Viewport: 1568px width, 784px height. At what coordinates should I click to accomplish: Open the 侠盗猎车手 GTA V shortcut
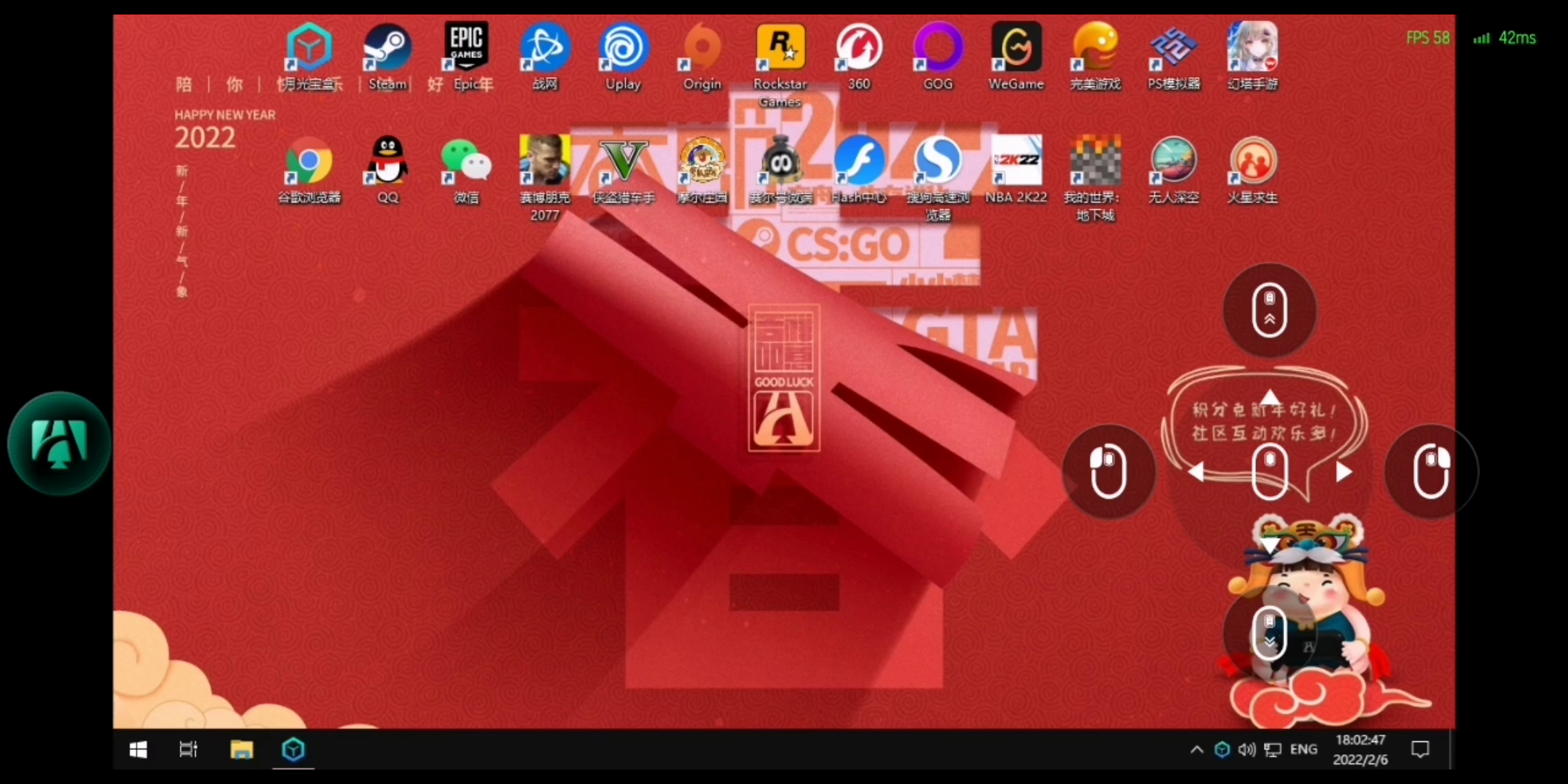point(624,171)
